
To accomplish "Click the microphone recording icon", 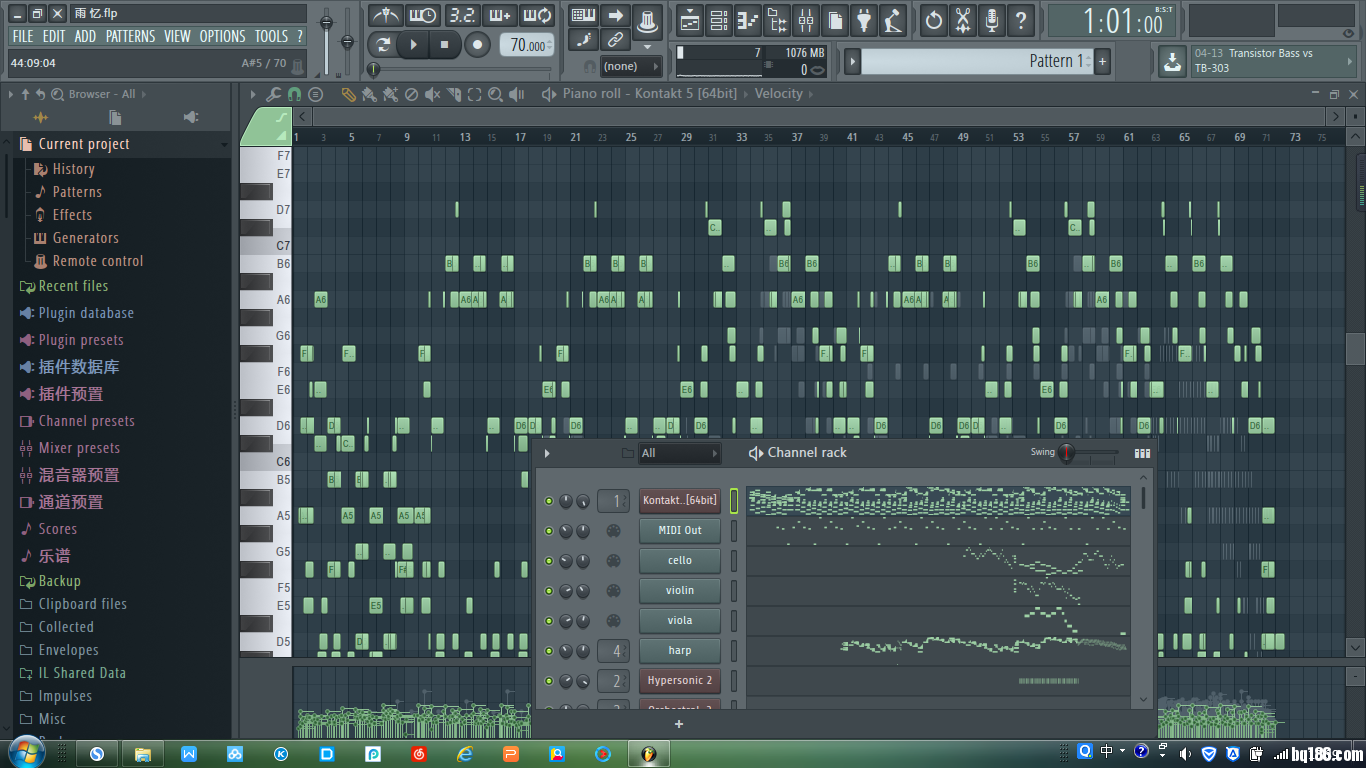I will pyautogui.click(x=991, y=20).
